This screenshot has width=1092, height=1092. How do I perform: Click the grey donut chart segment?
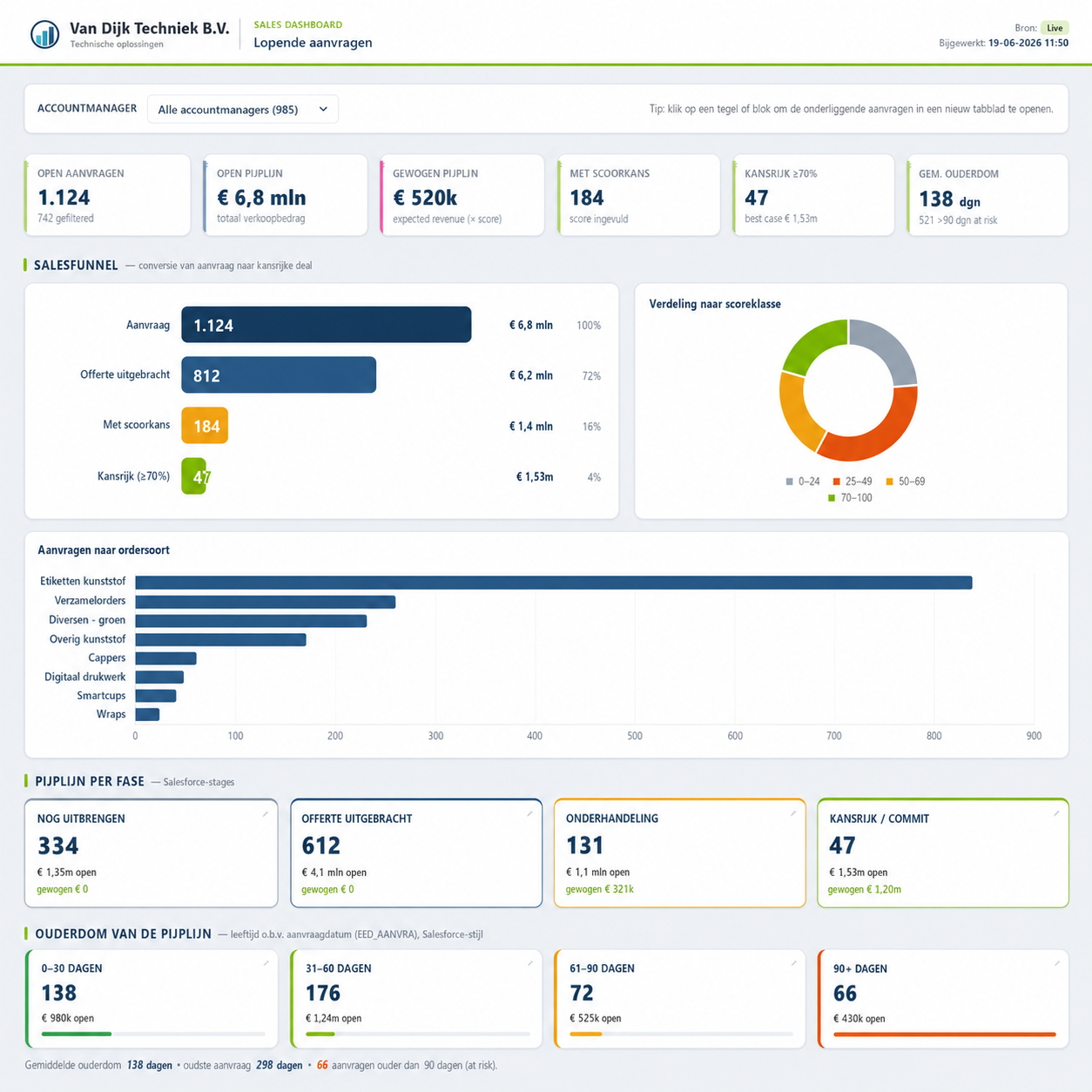pyautogui.click(x=886, y=348)
